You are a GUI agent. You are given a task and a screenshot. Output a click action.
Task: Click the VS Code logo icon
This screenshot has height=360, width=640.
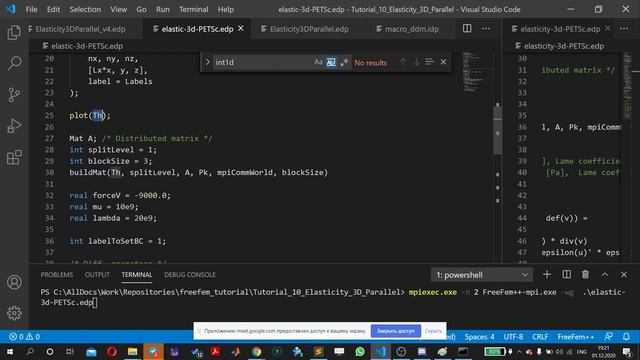point(10,9)
